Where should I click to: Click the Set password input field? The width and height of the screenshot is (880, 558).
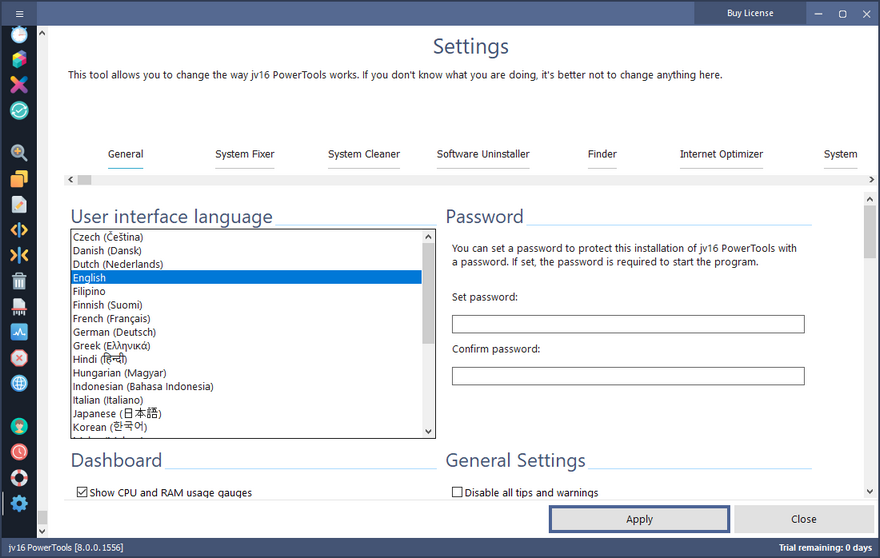pyautogui.click(x=628, y=324)
